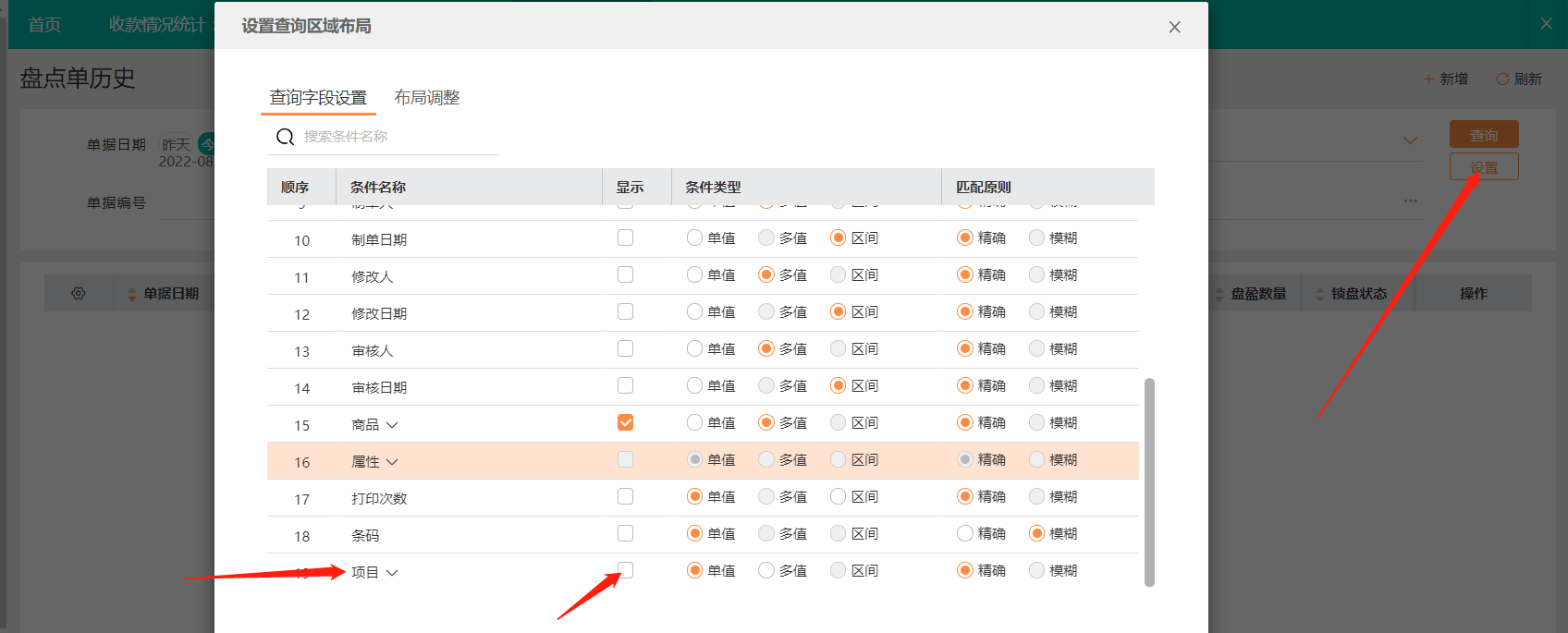Uncheck the 商品 display checkbox
Viewport: 1568px width, 633px height.
[626, 422]
